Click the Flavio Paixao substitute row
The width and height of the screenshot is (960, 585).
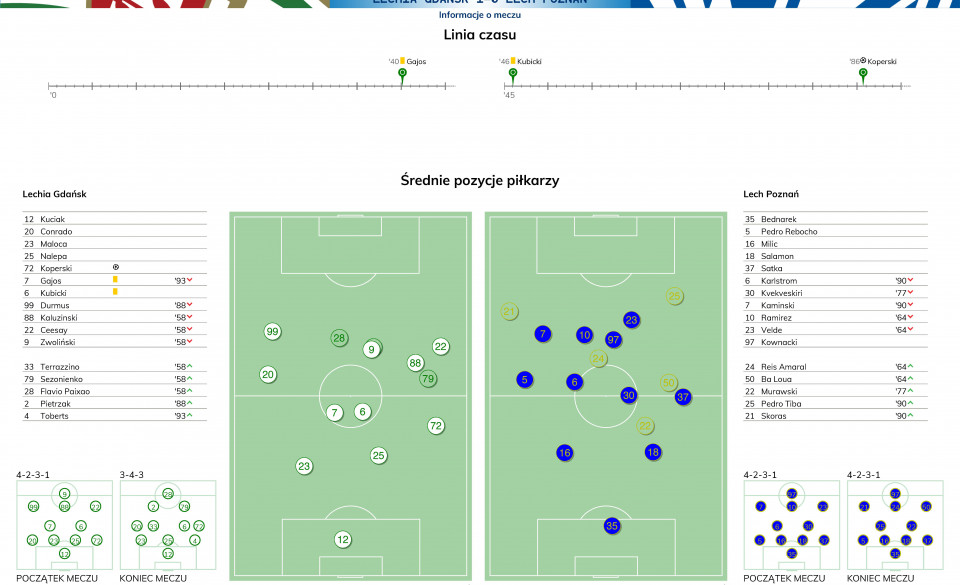pos(114,391)
